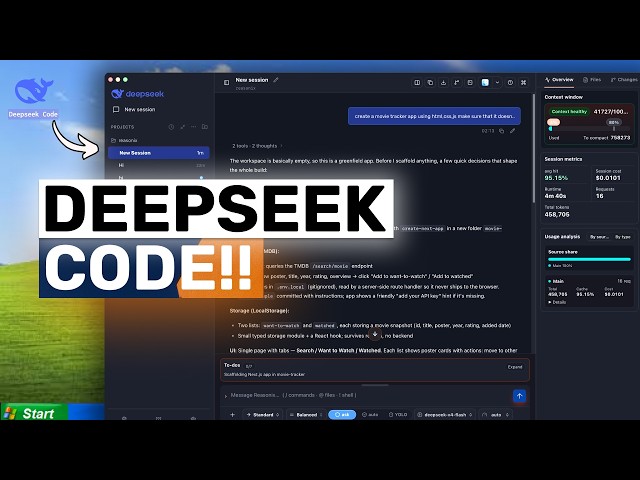
Task: Click the history clock icon beside PROJECTS
Action: point(171,127)
